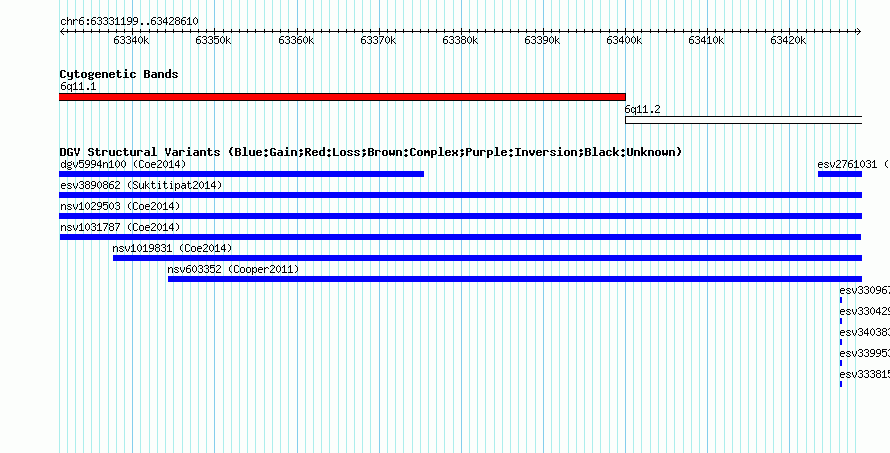Open the nsv603352 (Cooper2011) label
The width and height of the screenshot is (890, 453).
233,269
